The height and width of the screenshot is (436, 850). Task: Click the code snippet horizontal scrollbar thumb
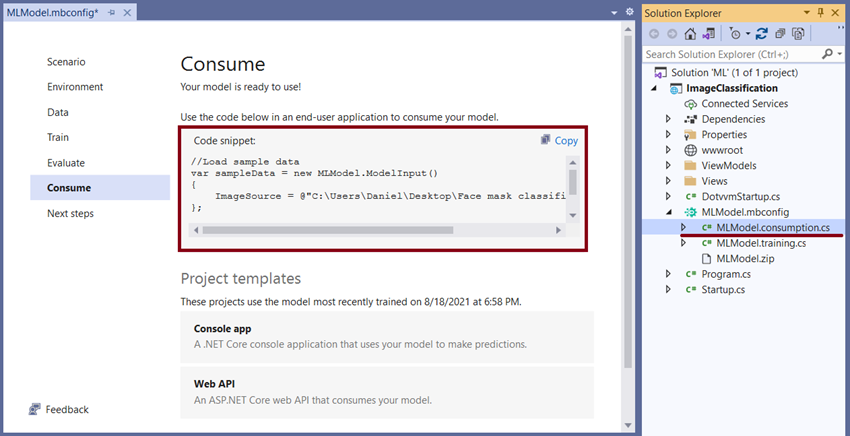[328, 230]
